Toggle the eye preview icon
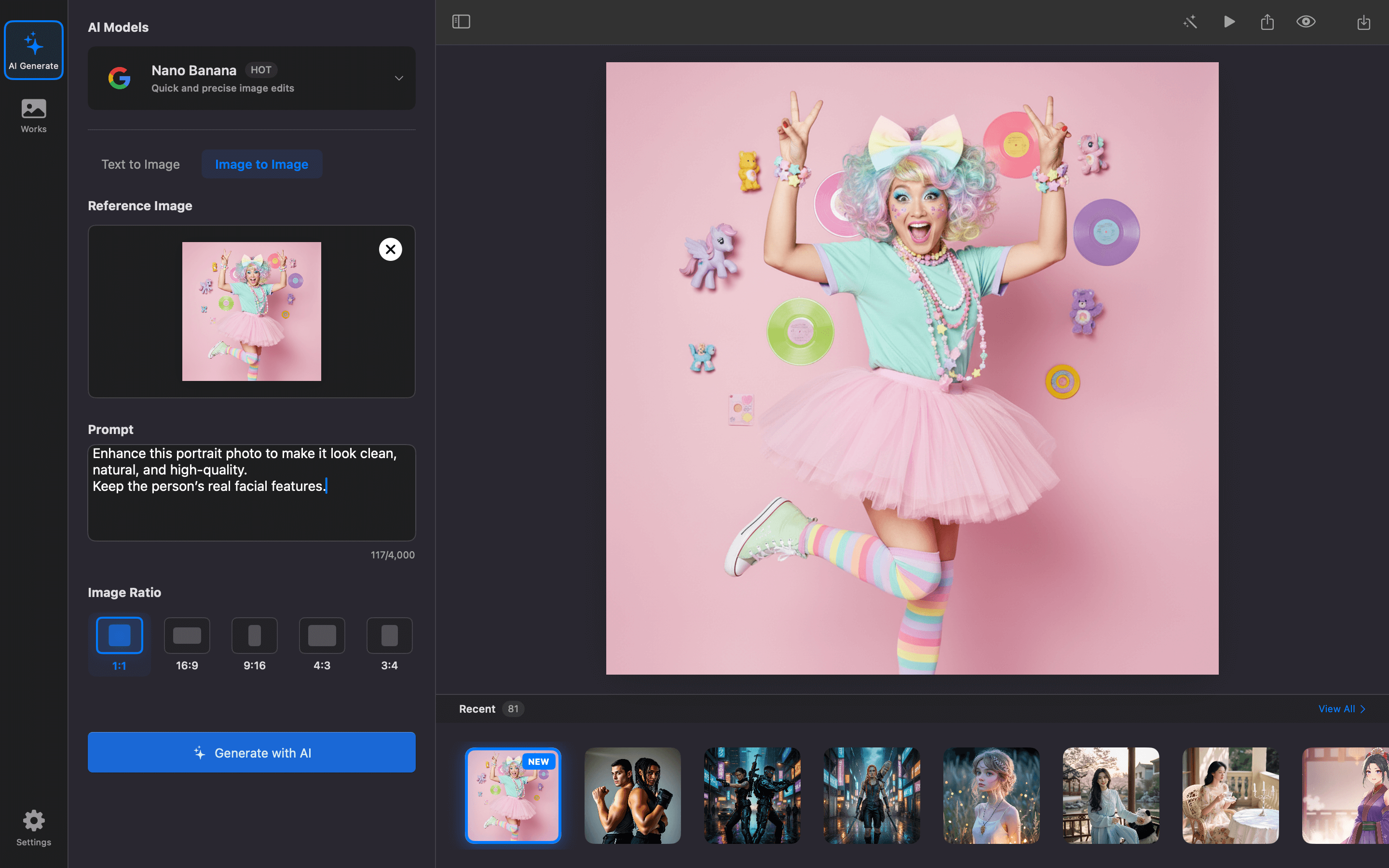Viewport: 1389px width, 868px height. pos(1306,22)
